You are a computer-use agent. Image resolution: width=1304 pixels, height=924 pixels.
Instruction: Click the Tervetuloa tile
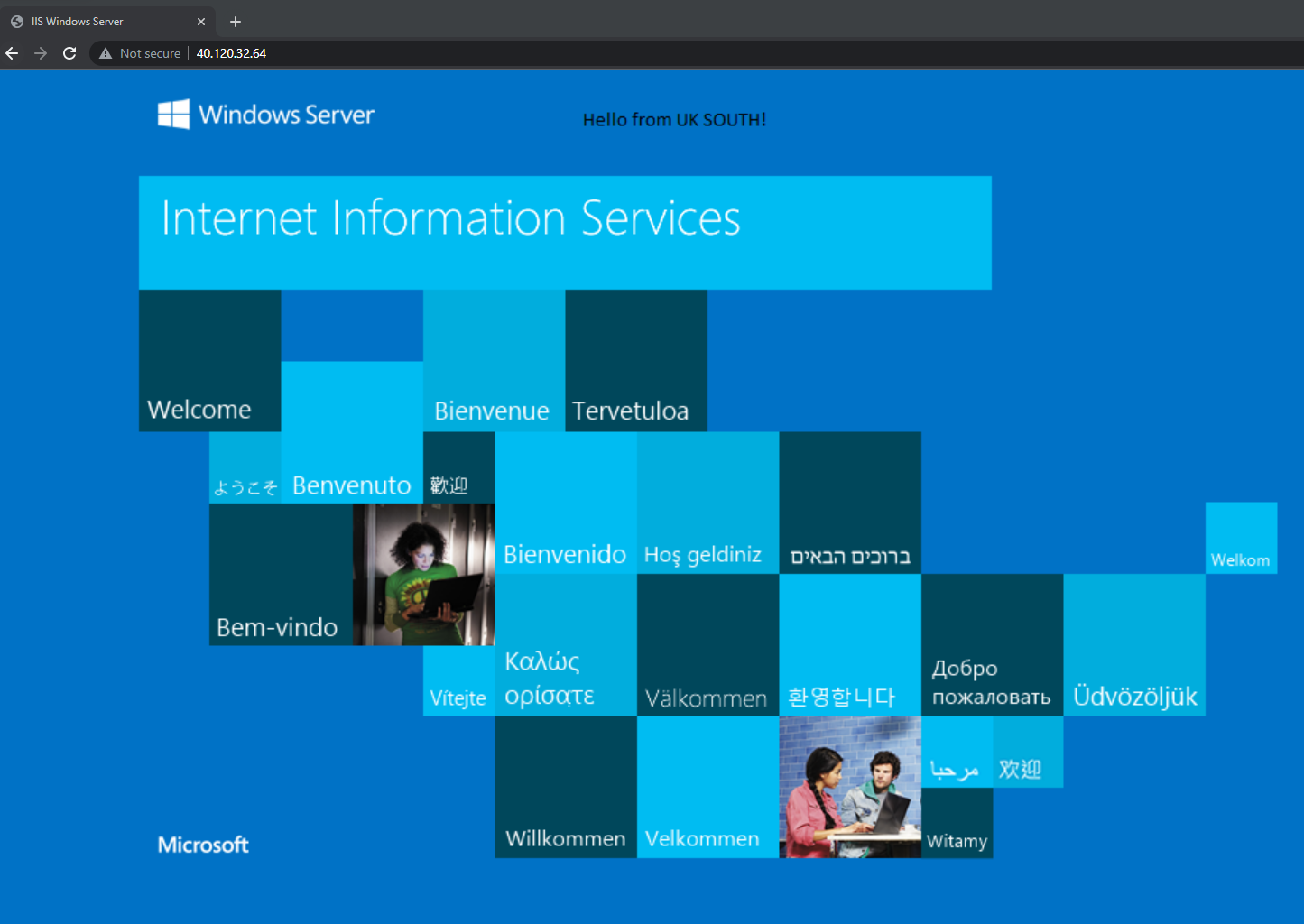[636, 361]
